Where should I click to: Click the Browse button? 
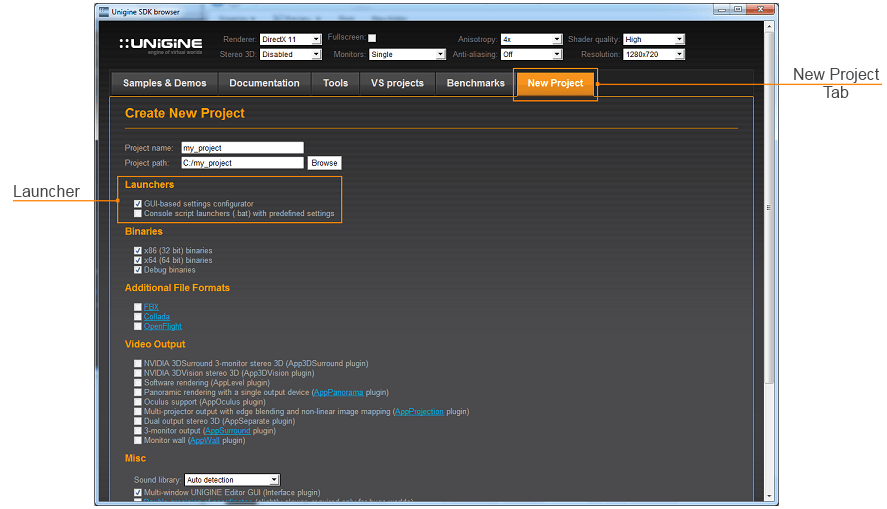(324, 163)
